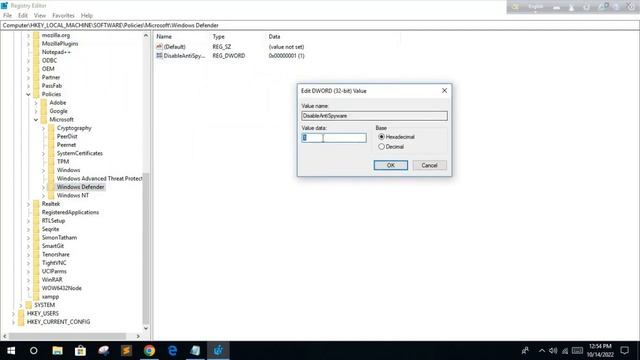Open the File menu

pos(7,16)
